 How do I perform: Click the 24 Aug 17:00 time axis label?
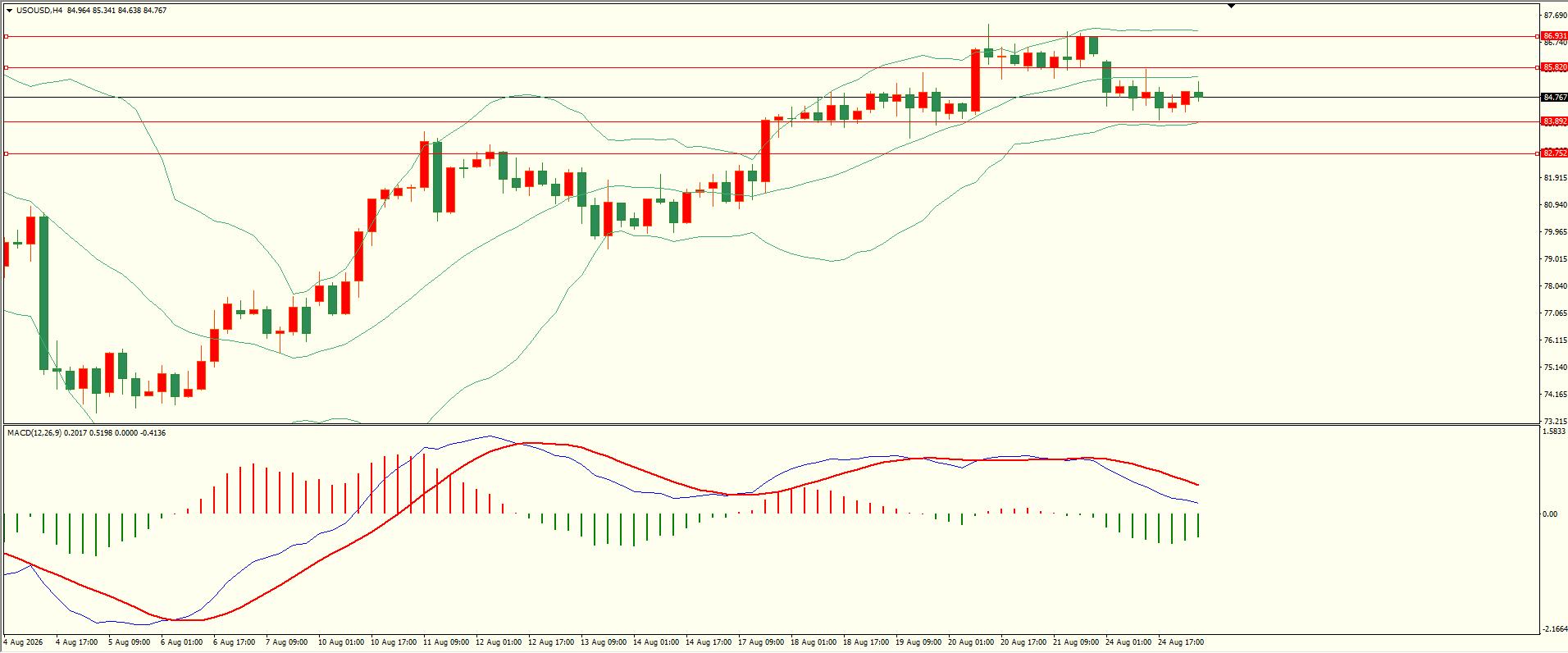tap(1181, 642)
